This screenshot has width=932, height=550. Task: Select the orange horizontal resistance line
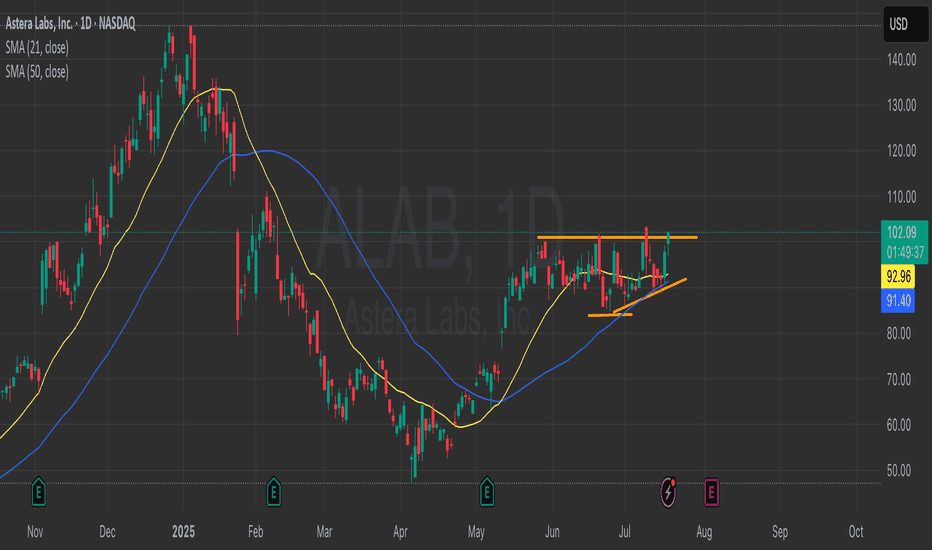point(617,237)
